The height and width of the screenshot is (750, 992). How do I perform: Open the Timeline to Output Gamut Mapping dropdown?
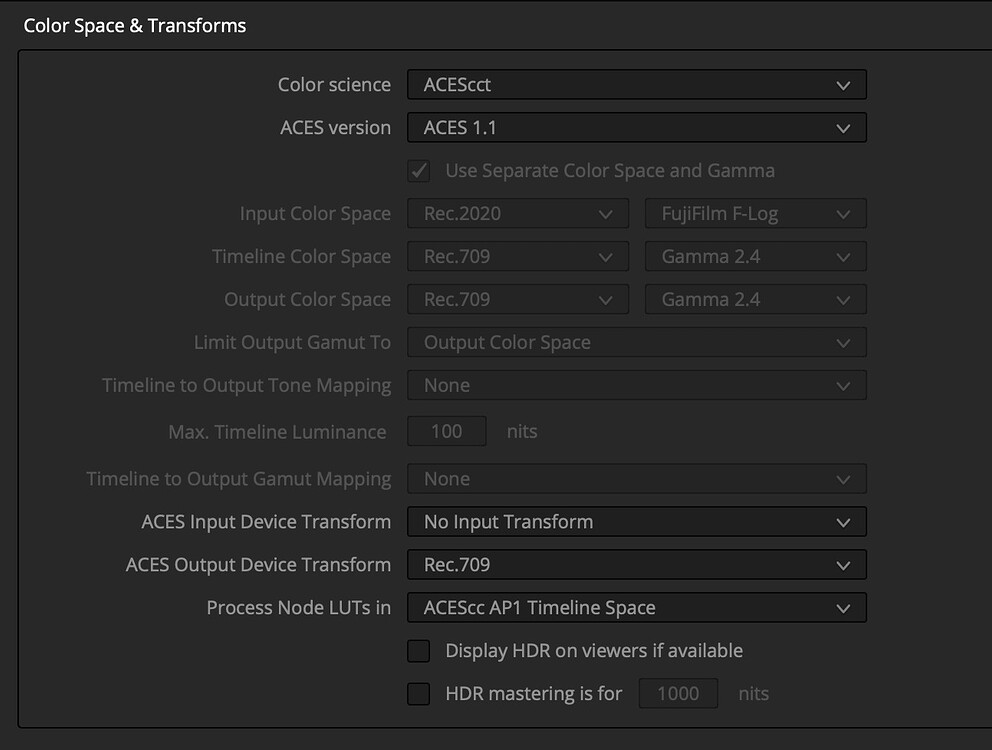click(636, 478)
